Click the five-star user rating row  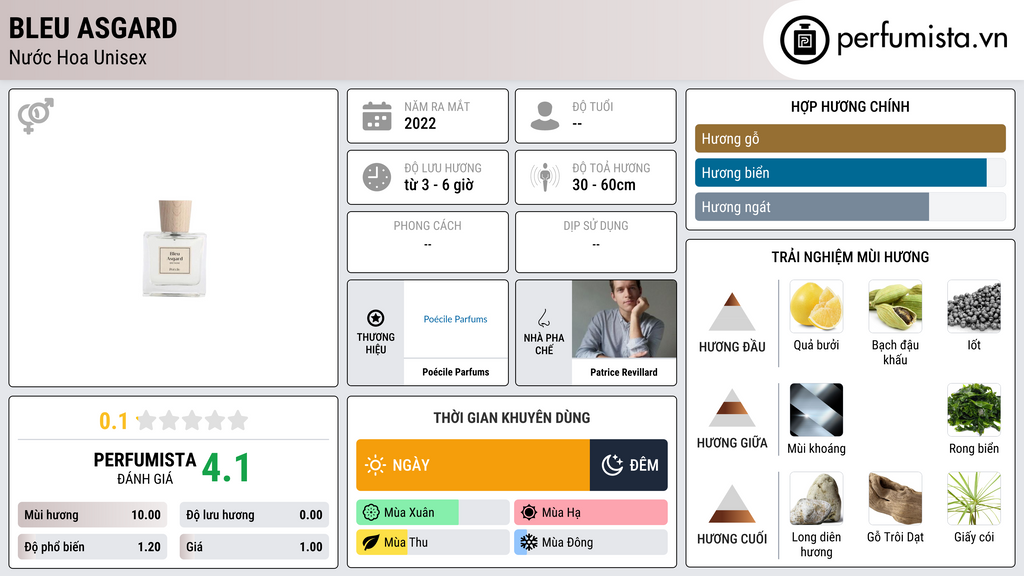click(x=192, y=421)
